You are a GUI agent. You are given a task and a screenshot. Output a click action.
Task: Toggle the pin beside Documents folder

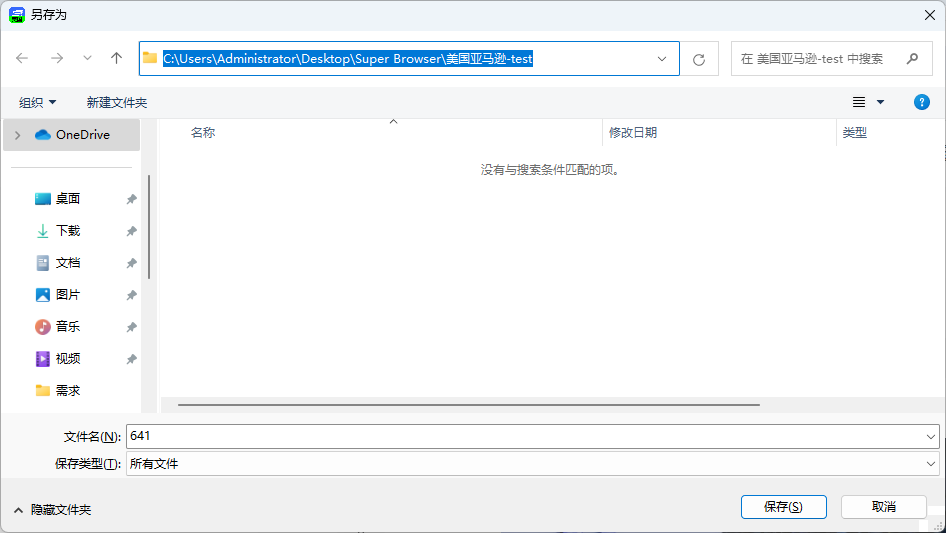131,263
